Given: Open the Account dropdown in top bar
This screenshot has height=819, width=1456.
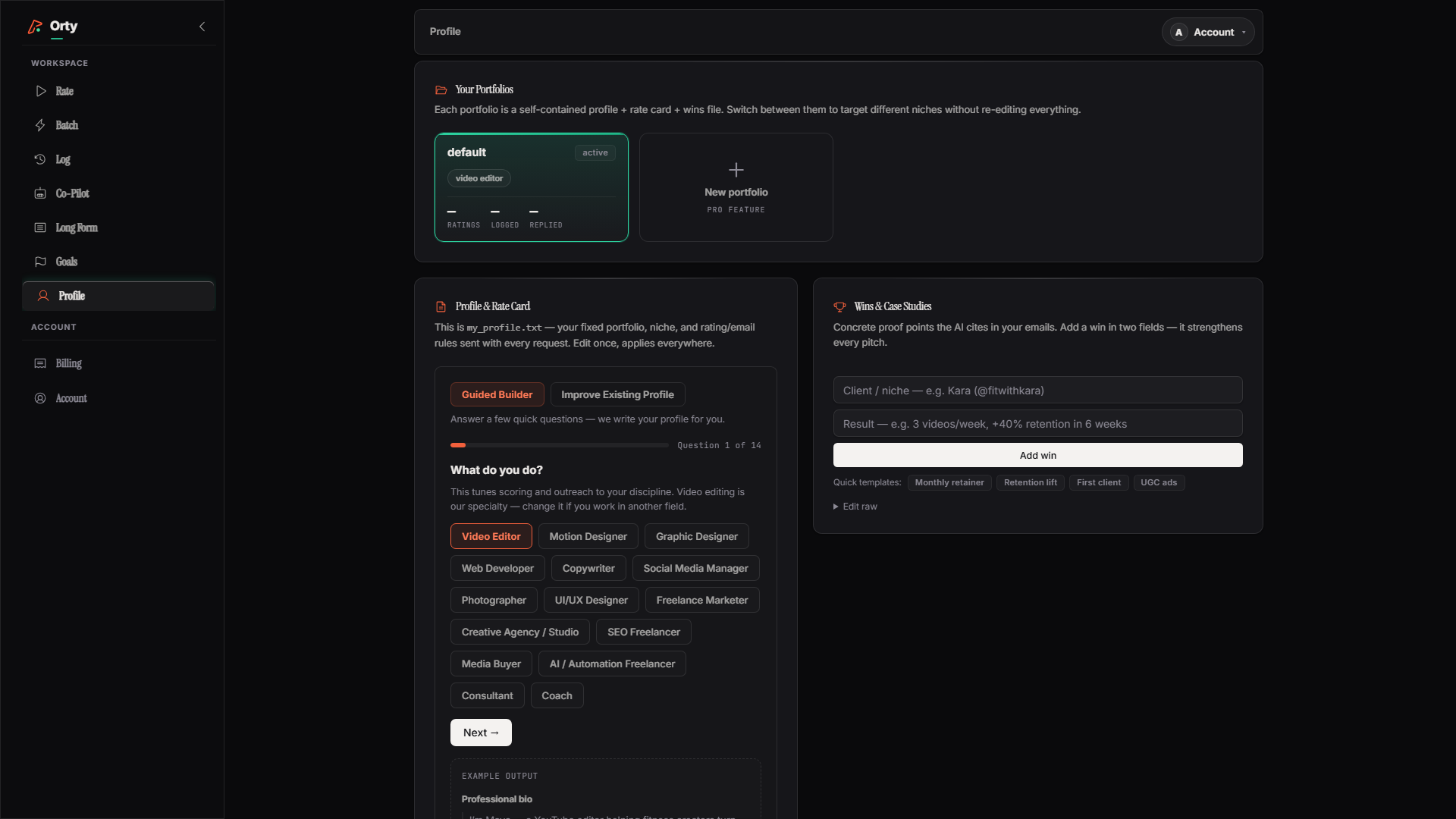Looking at the screenshot, I should (x=1208, y=32).
